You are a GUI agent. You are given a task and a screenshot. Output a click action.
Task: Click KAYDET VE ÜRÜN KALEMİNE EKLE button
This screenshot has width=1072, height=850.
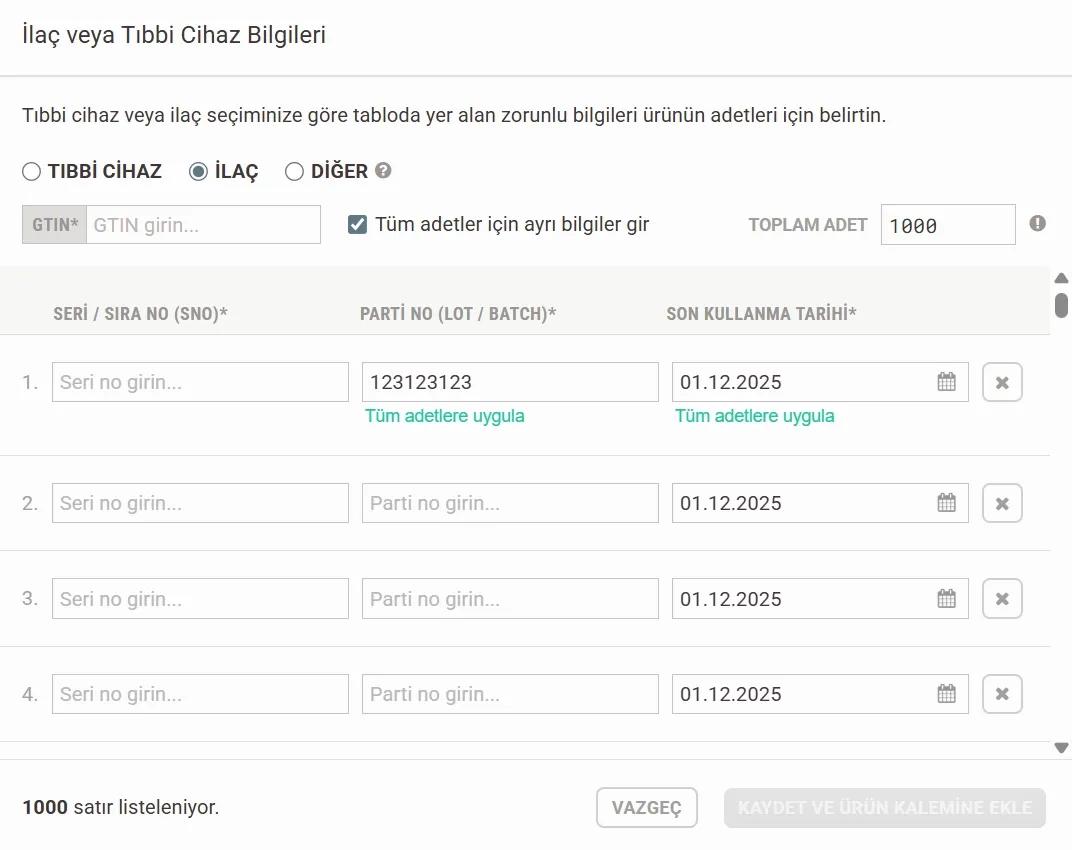[x=884, y=807]
